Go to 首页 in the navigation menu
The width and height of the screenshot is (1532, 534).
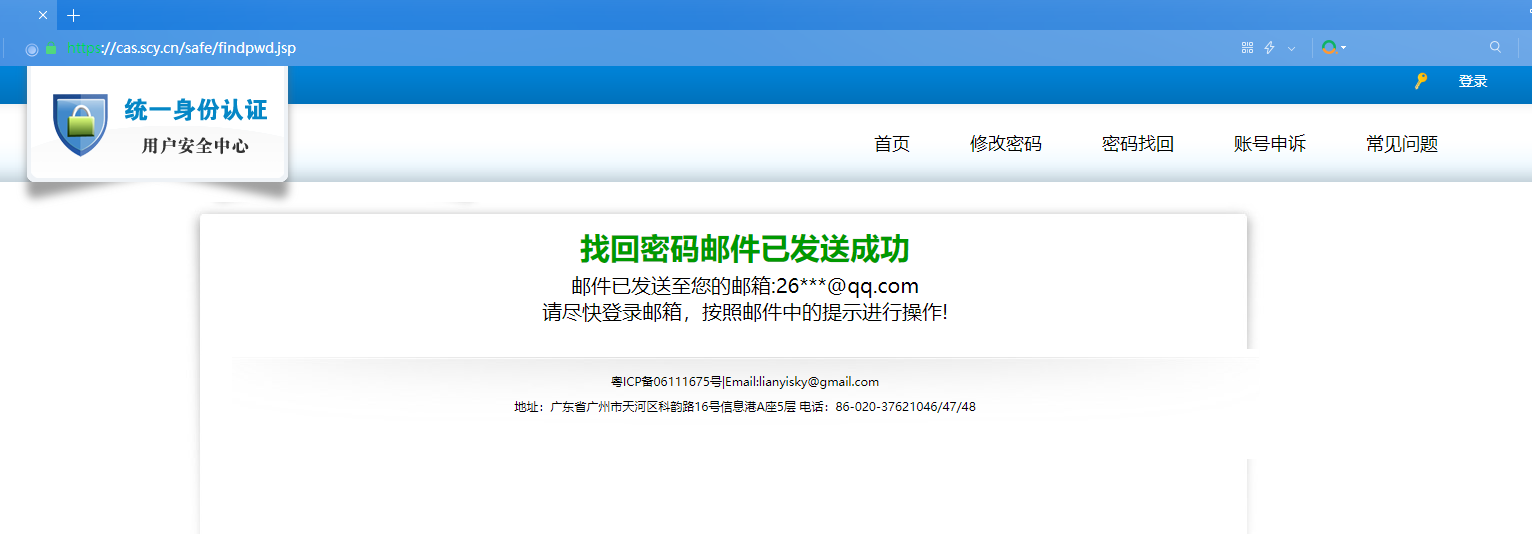coord(891,144)
